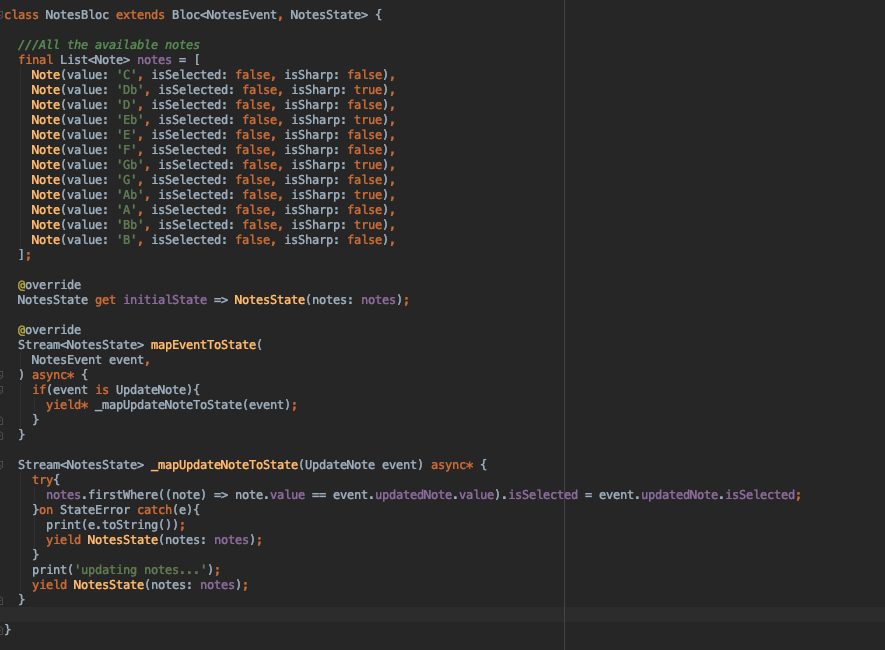
Task: Click the 'class' keyword on the first line
Action: point(21,15)
